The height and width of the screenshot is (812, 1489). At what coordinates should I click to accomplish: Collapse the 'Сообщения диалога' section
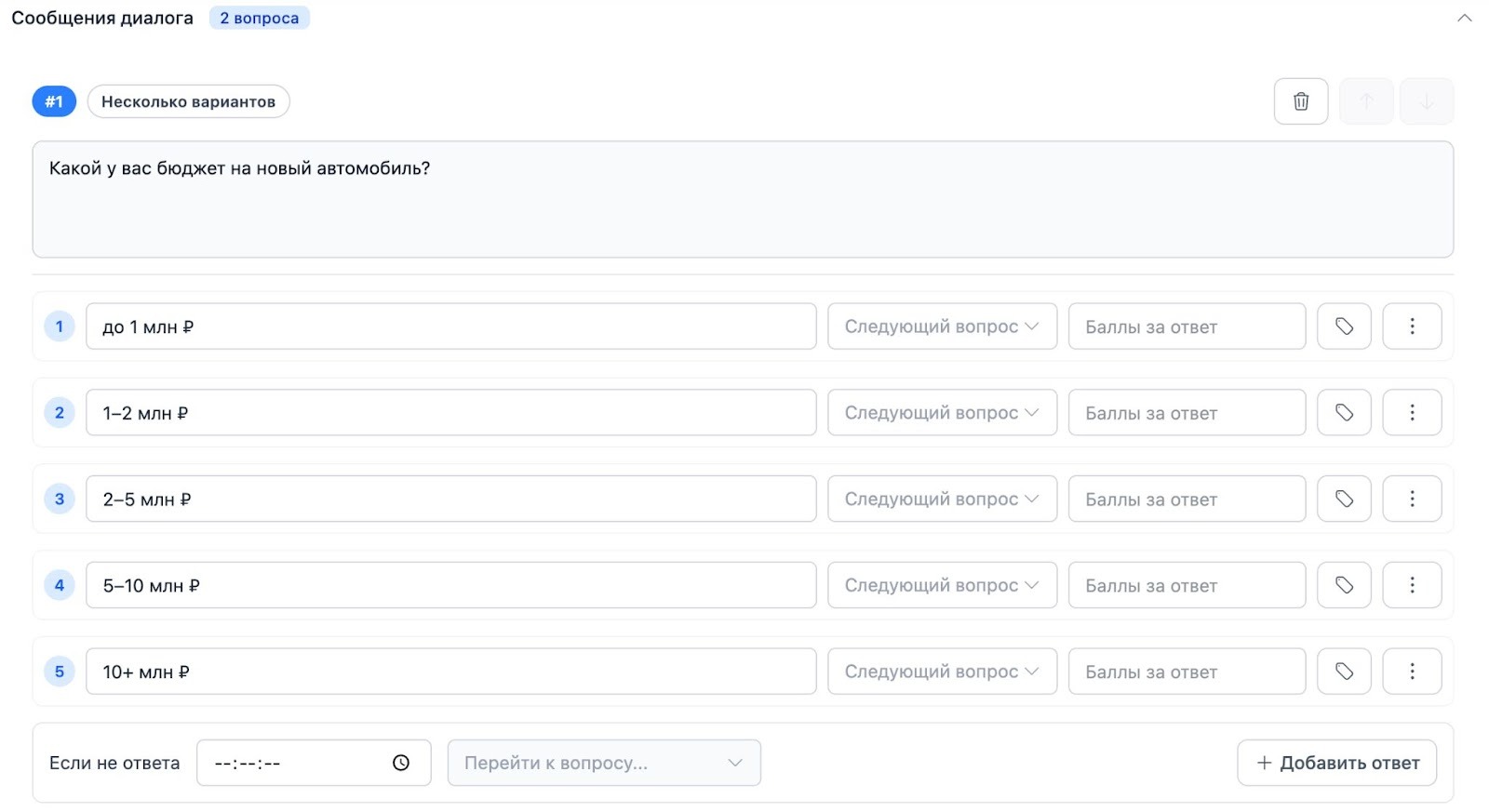(1464, 18)
